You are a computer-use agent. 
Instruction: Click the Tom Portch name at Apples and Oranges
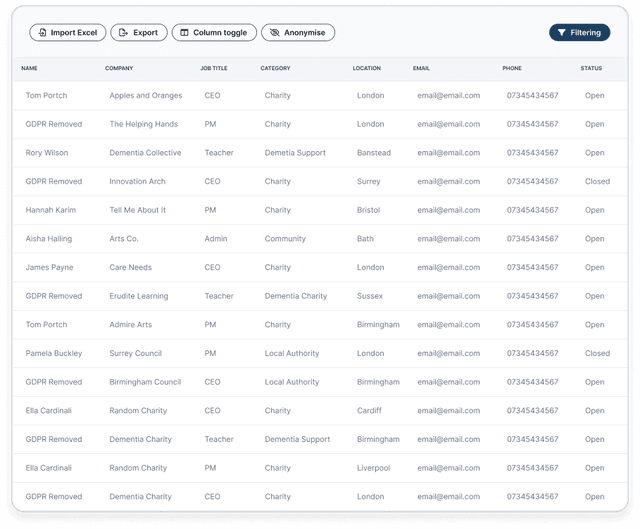point(47,96)
